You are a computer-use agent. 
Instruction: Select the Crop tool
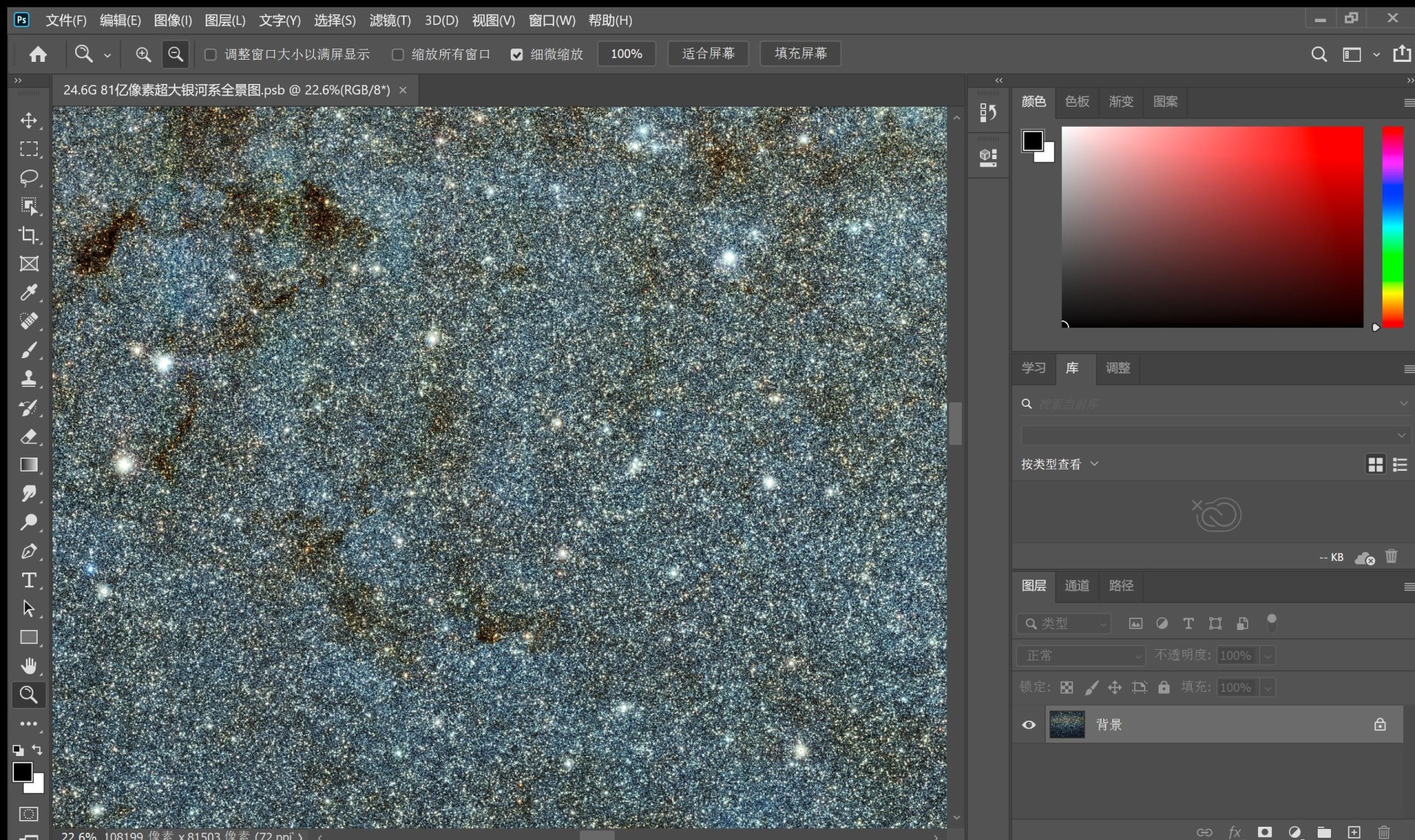[x=29, y=235]
